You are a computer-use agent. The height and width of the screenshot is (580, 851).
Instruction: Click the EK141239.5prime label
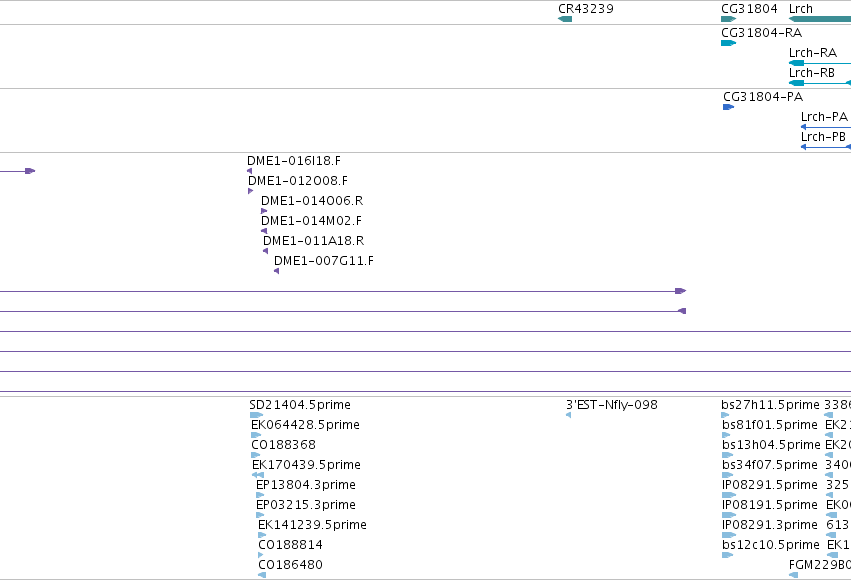click(312, 525)
